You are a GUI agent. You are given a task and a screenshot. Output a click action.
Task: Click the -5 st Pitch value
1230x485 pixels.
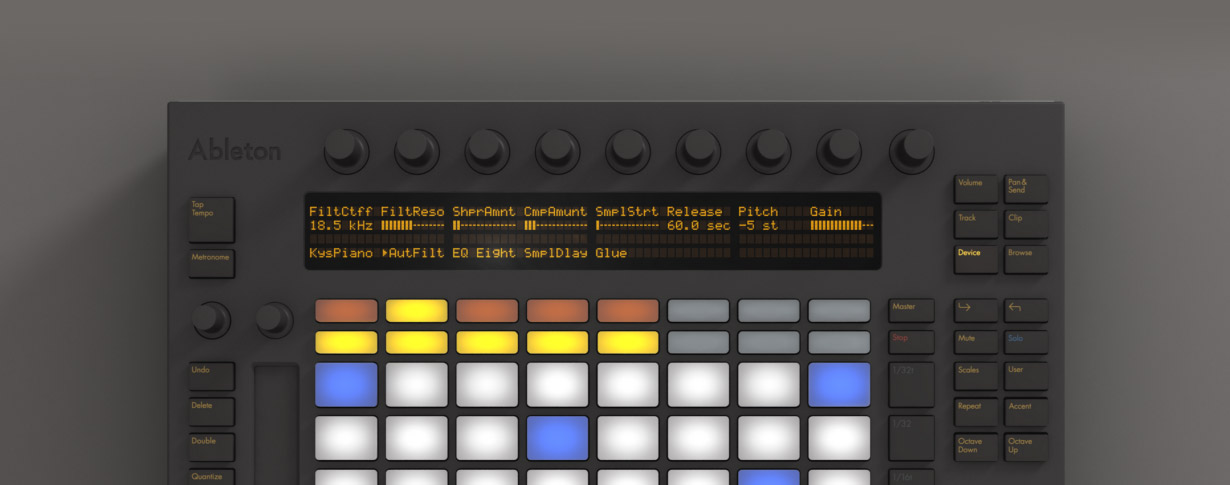(x=758, y=226)
